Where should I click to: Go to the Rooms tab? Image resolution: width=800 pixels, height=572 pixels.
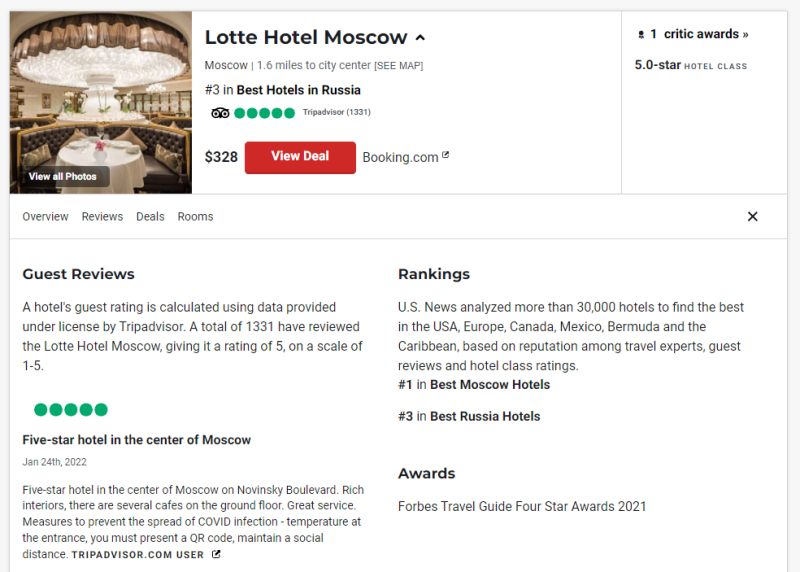pos(195,217)
